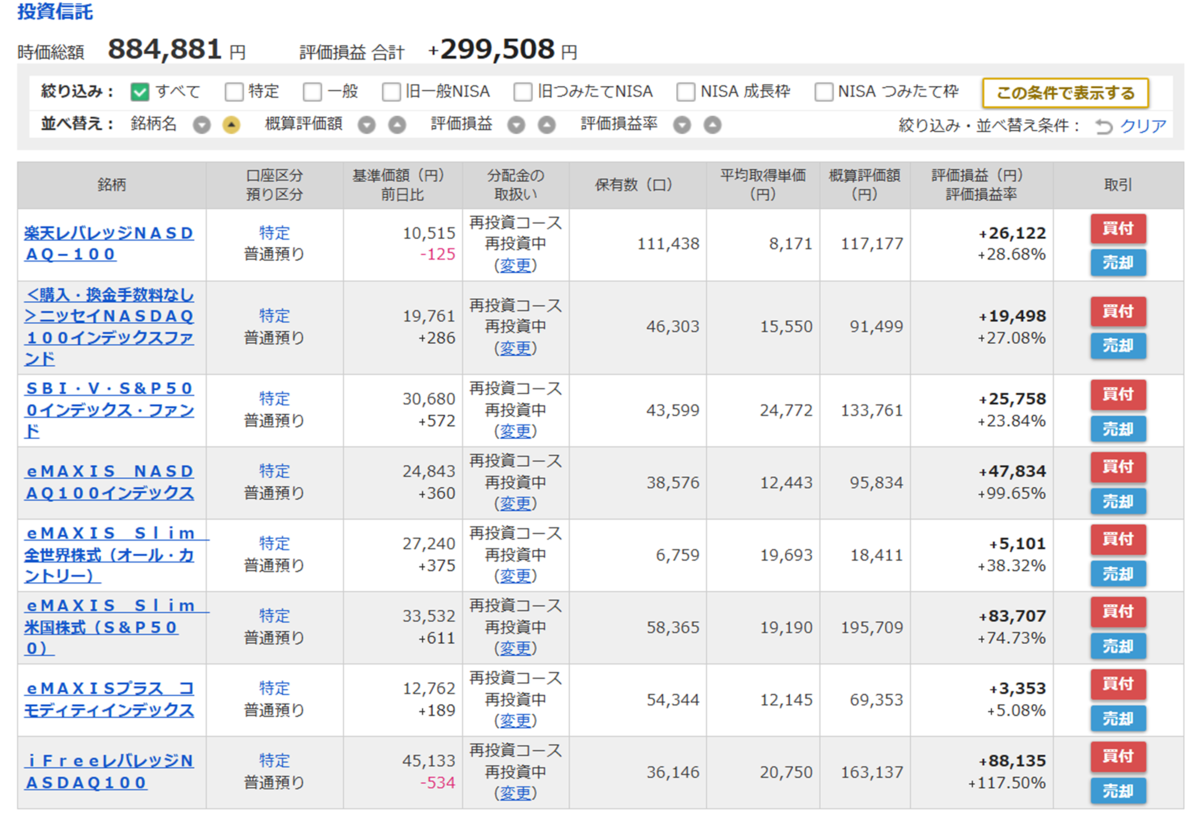The height and width of the screenshot is (820, 1200).
Task: Sort 評価損益率 with the down arrow icon
Action: pyautogui.click(x=682, y=125)
